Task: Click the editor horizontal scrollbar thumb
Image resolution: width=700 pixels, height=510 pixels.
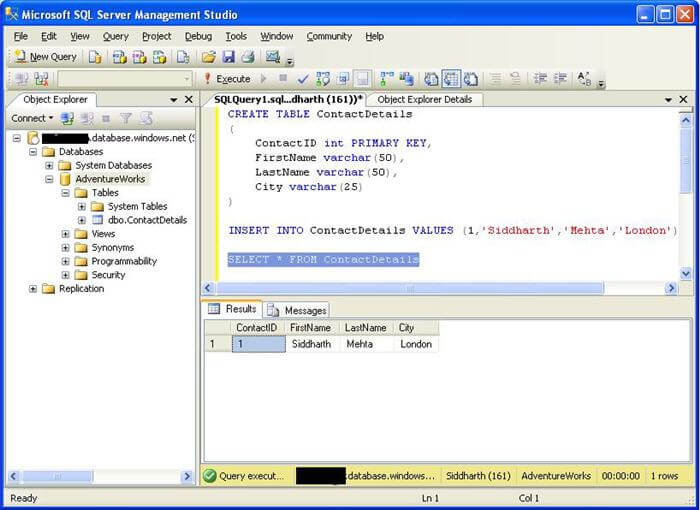Action: tap(409, 288)
